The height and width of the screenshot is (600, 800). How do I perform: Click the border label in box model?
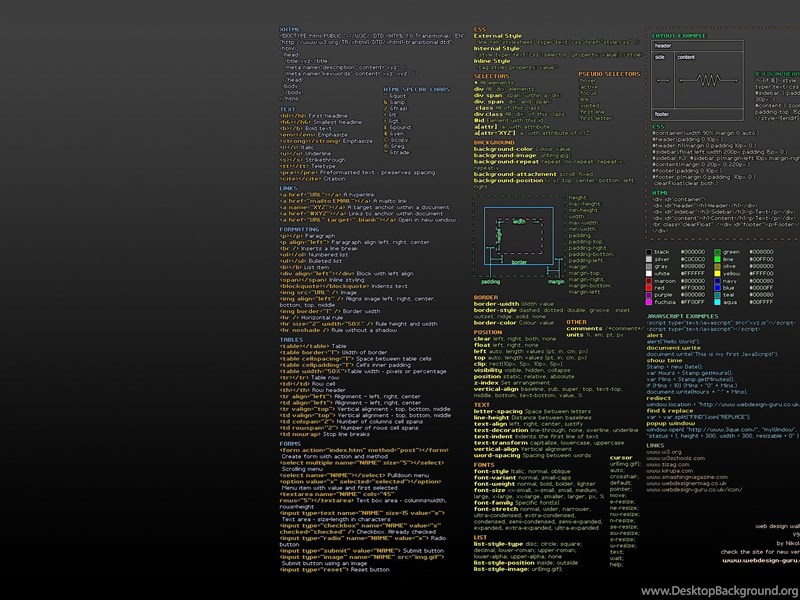click(519, 262)
